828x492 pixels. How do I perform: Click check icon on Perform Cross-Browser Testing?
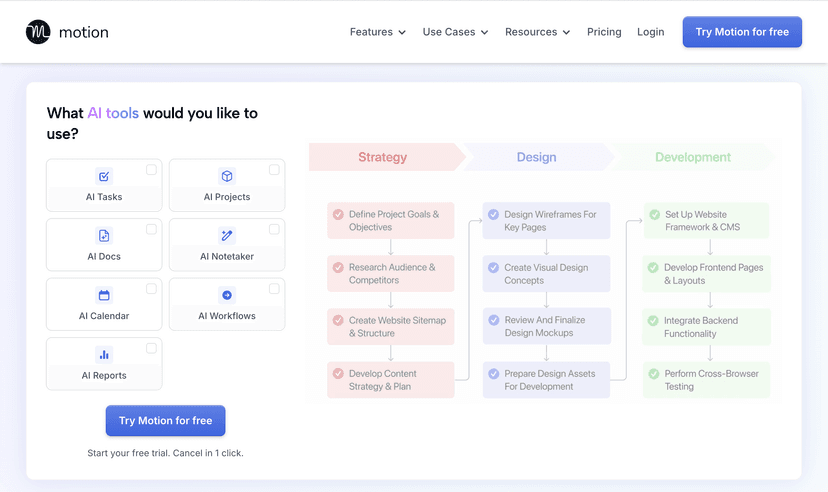click(x=654, y=374)
